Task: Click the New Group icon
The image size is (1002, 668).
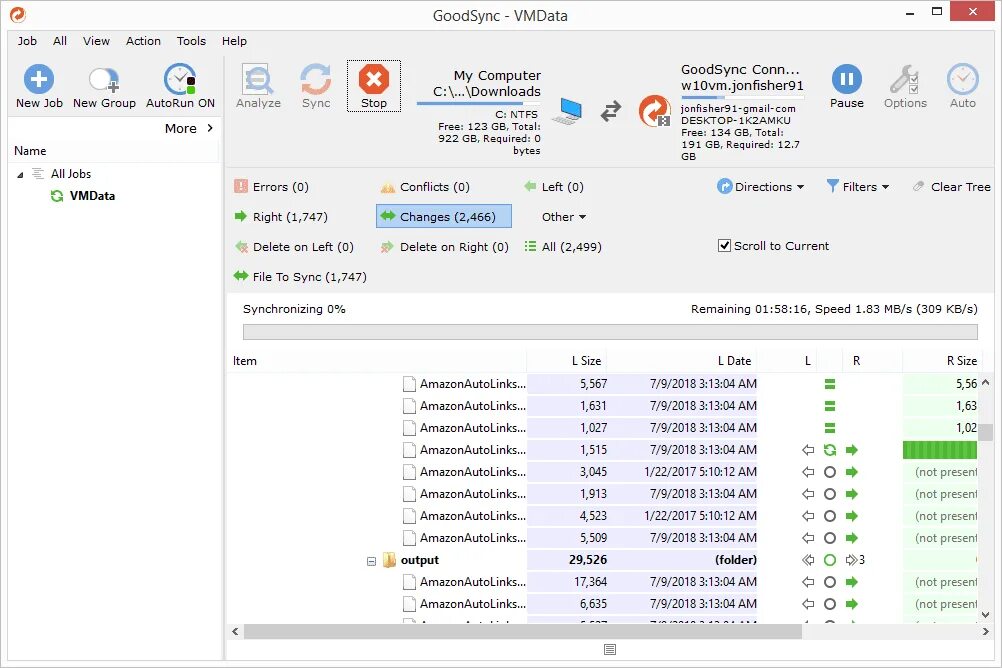Action: tap(104, 80)
